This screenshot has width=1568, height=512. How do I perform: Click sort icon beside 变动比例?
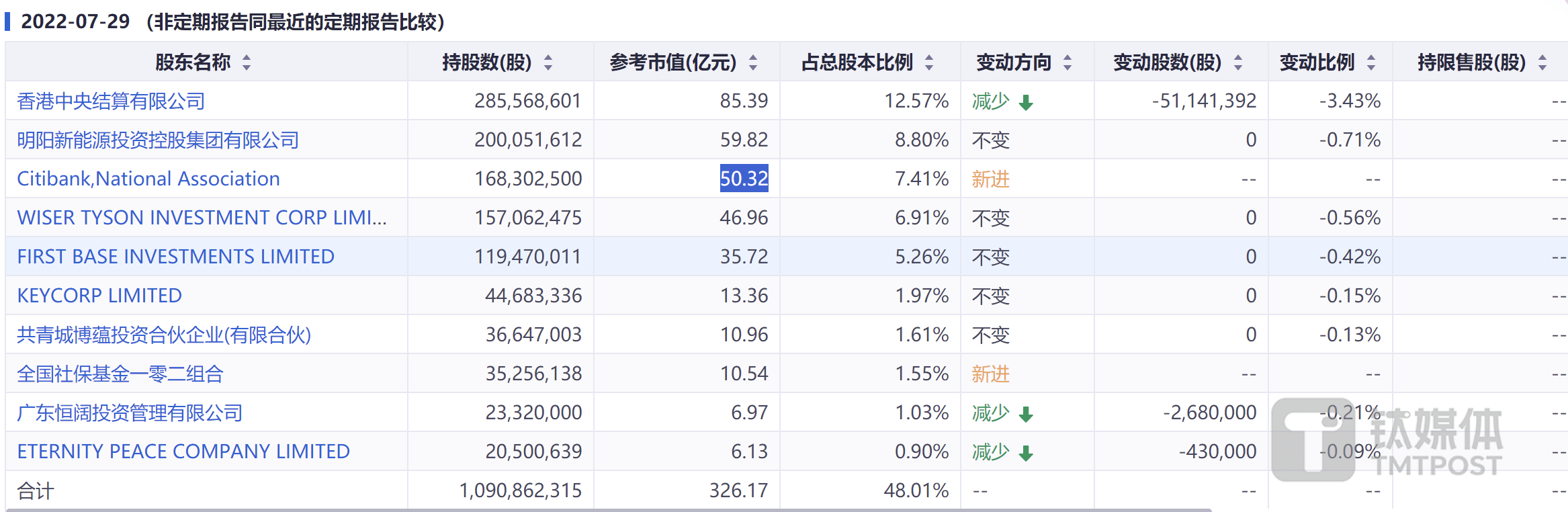pyautogui.click(x=1371, y=62)
